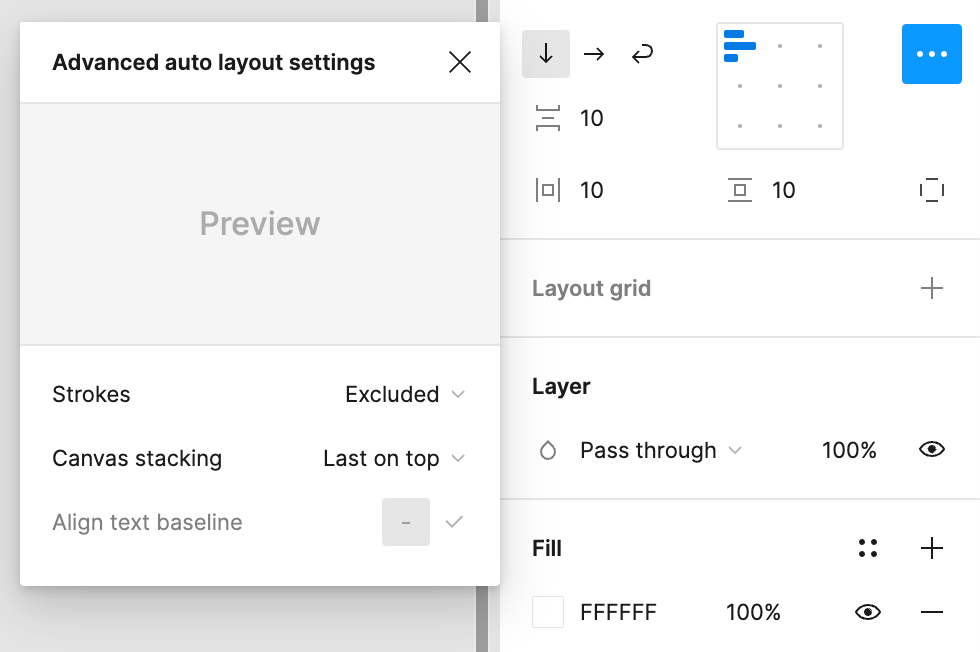Viewport: 980px width, 652px height.
Task: Open advanced layout options with blue dots button
Action: point(931,54)
